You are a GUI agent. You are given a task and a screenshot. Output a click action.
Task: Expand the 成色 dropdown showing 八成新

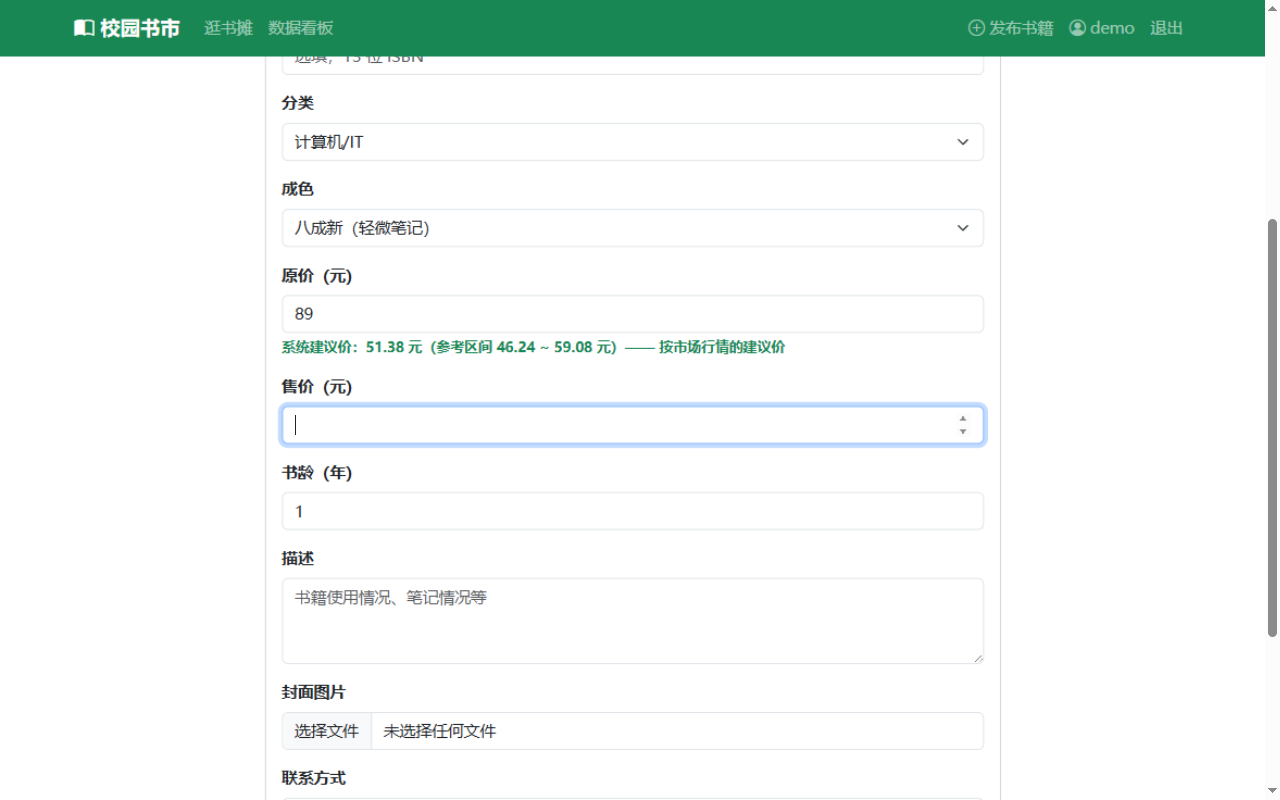point(632,228)
